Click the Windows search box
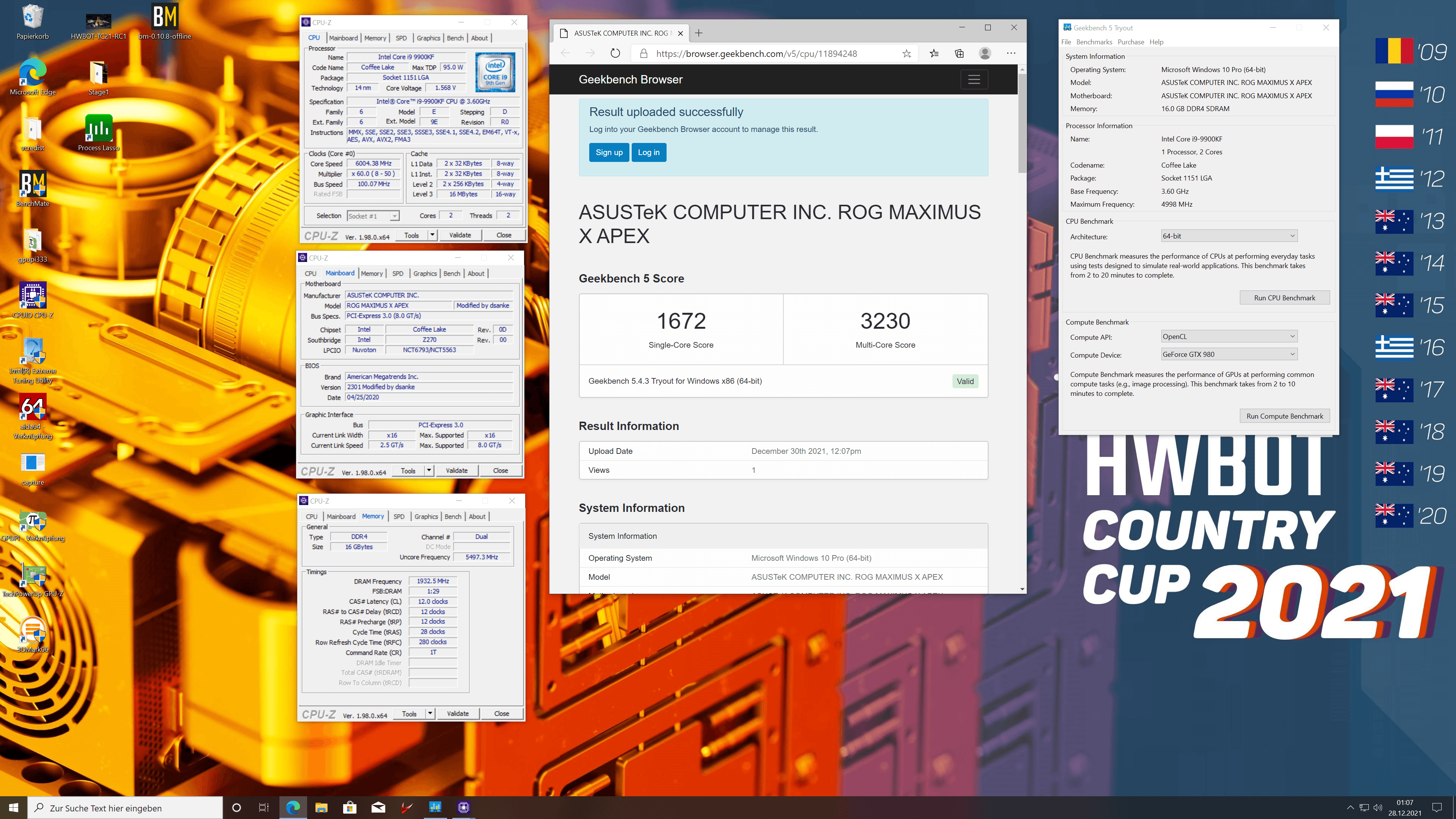The height and width of the screenshot is (819, 1456). (x=125, y=808)
